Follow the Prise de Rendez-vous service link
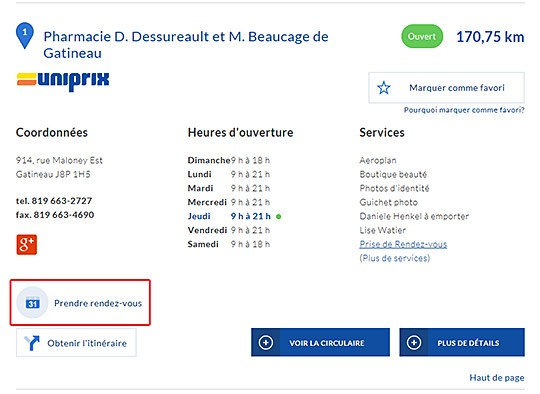 [403, 244]
